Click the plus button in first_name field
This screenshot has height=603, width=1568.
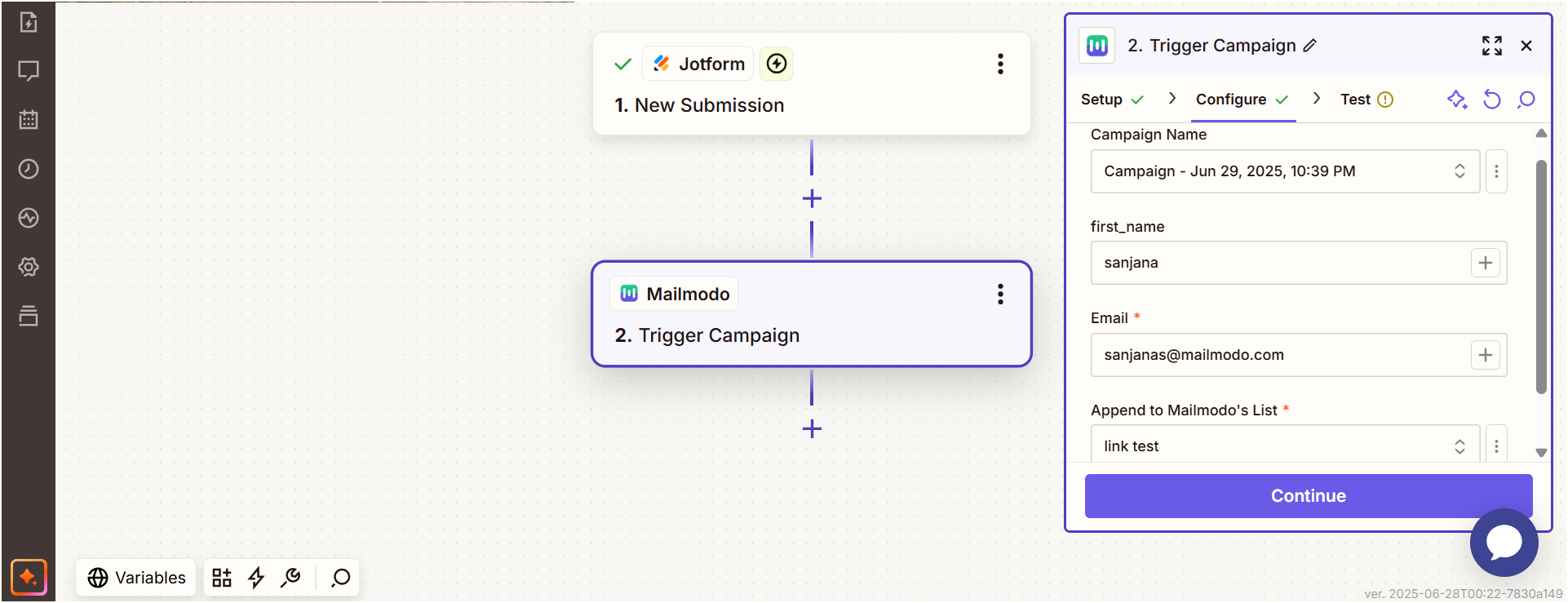(x=1486, y=263)
